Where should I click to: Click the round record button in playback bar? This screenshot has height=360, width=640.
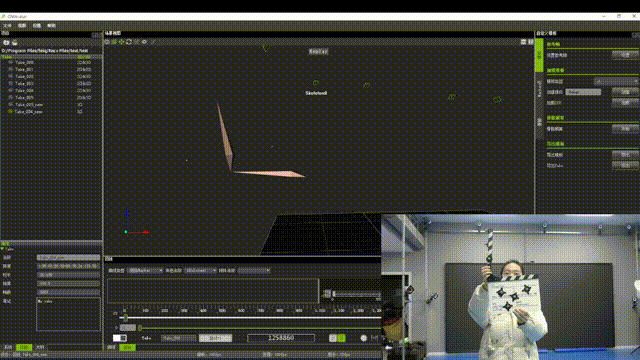pos(364,338)
